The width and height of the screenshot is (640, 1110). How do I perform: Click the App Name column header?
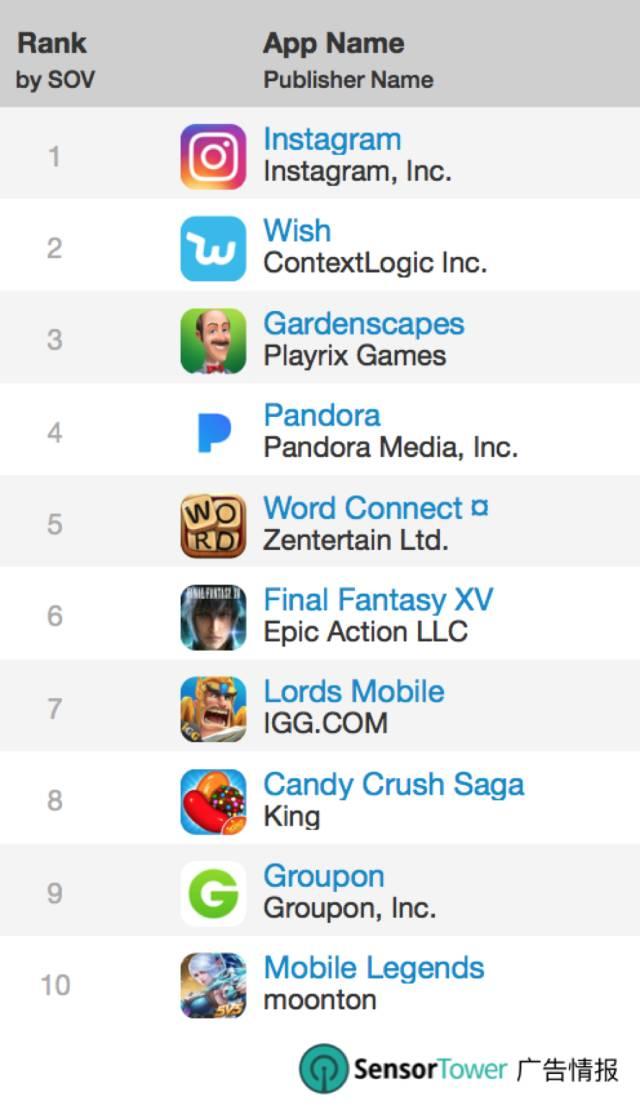pos(334,44)
